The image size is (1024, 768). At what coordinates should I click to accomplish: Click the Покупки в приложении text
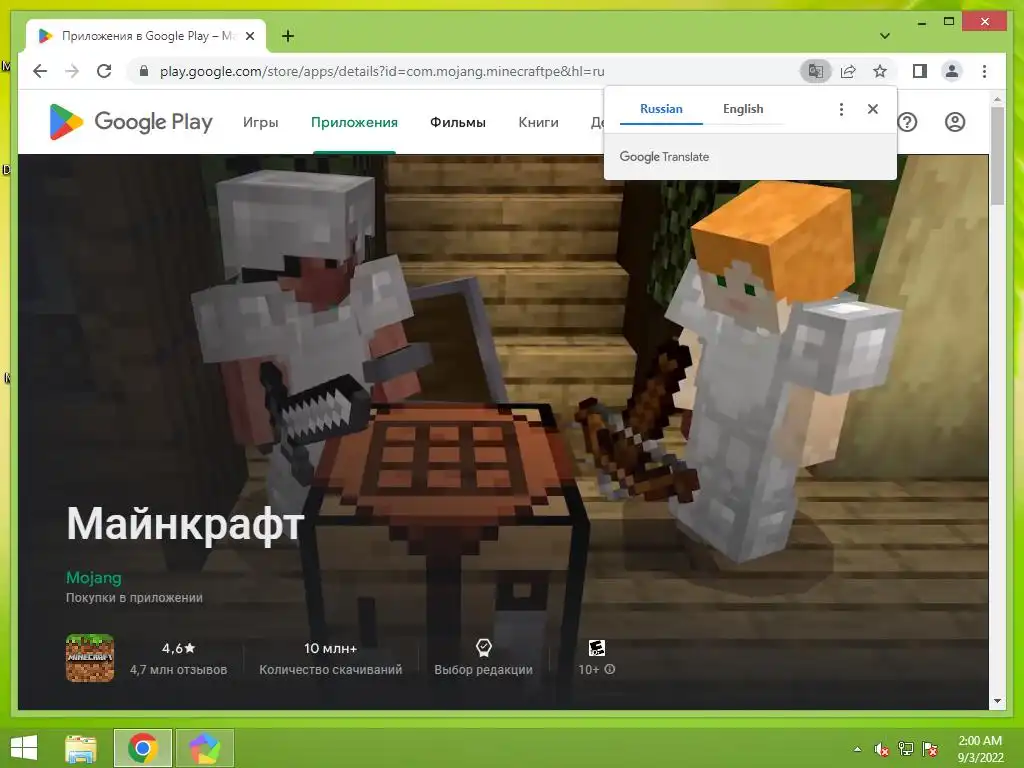pos(134,598)
